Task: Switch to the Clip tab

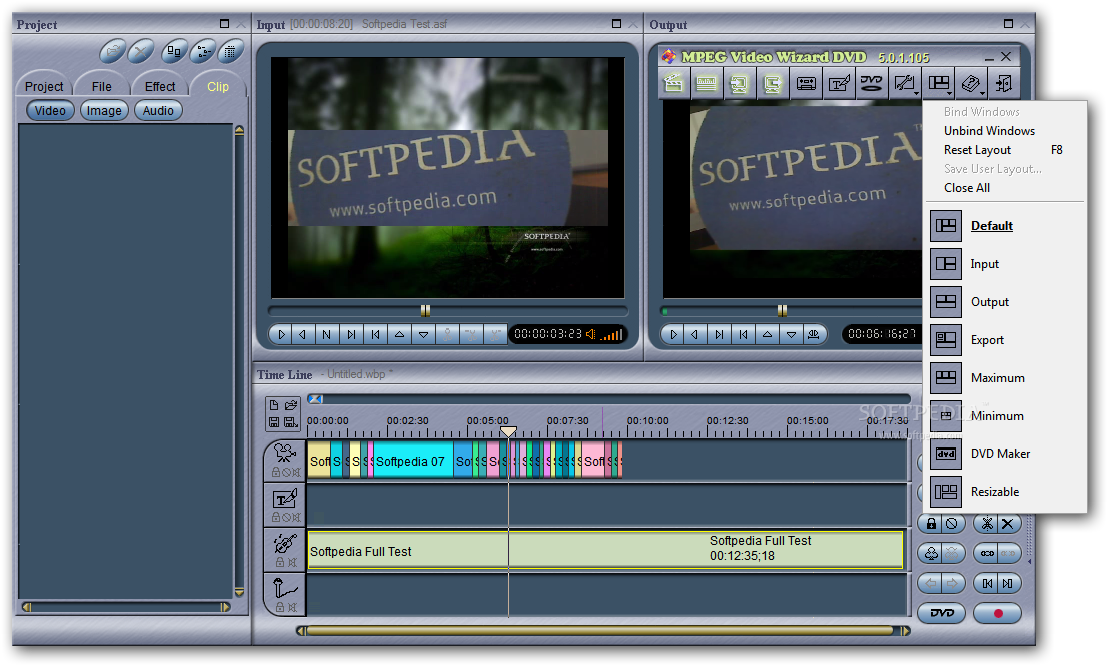Action: point(218,86)
